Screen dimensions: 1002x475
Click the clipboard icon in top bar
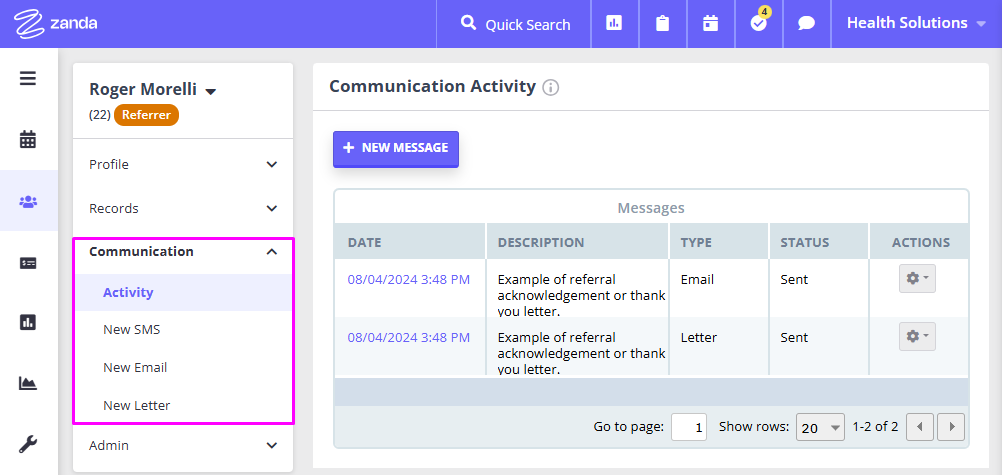[663, 24]
